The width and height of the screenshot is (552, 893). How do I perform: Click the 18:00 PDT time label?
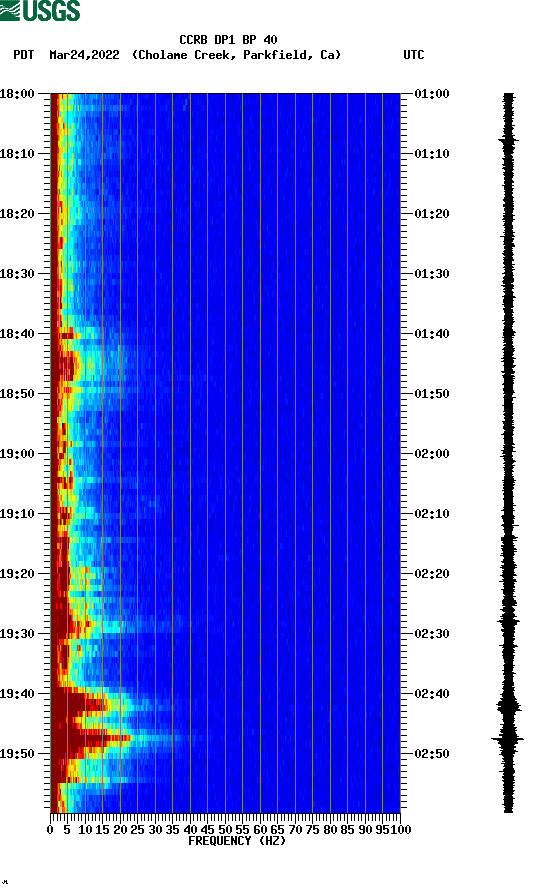[17, 93]
